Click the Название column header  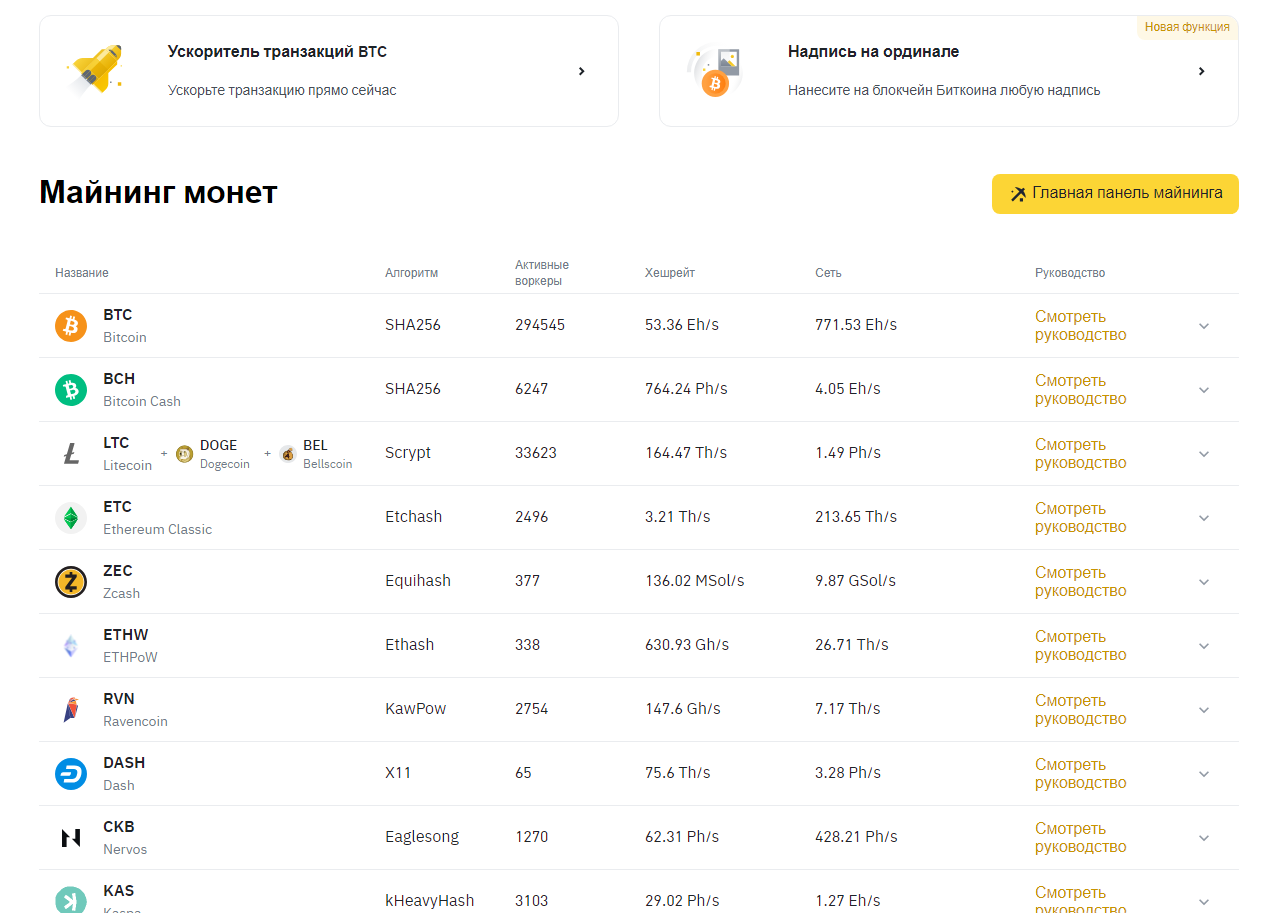pos(82,273)
